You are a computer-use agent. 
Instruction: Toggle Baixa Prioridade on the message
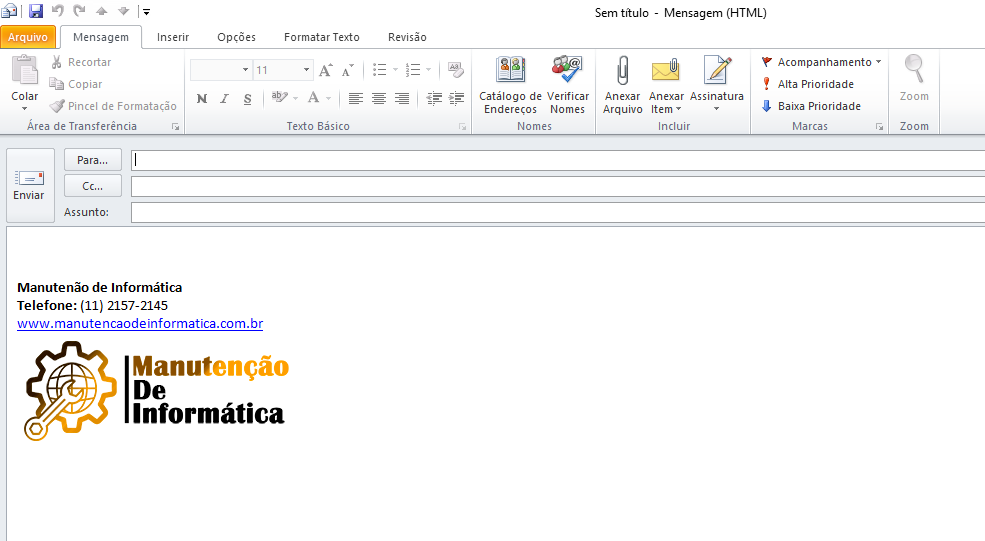810,106
